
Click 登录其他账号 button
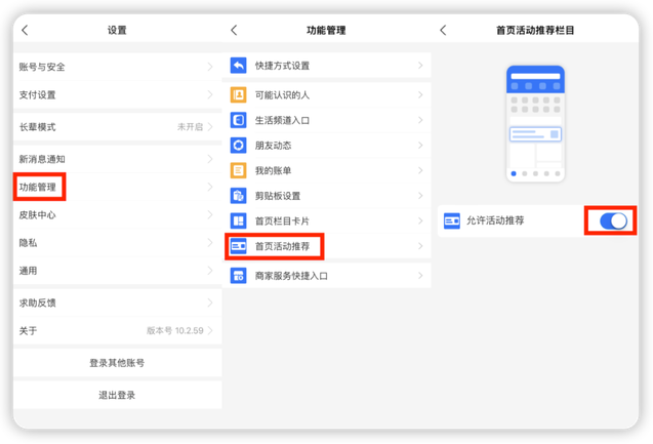pos(117,363)
